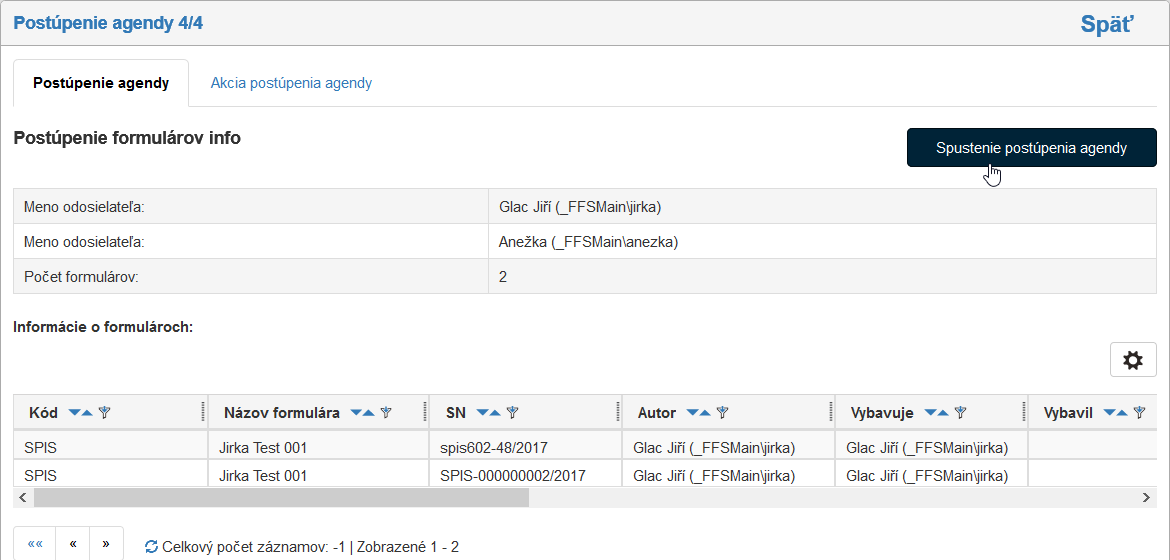Open the Vybavuje column filter
Screen dimensions: 1170x560
coord(960,413)
